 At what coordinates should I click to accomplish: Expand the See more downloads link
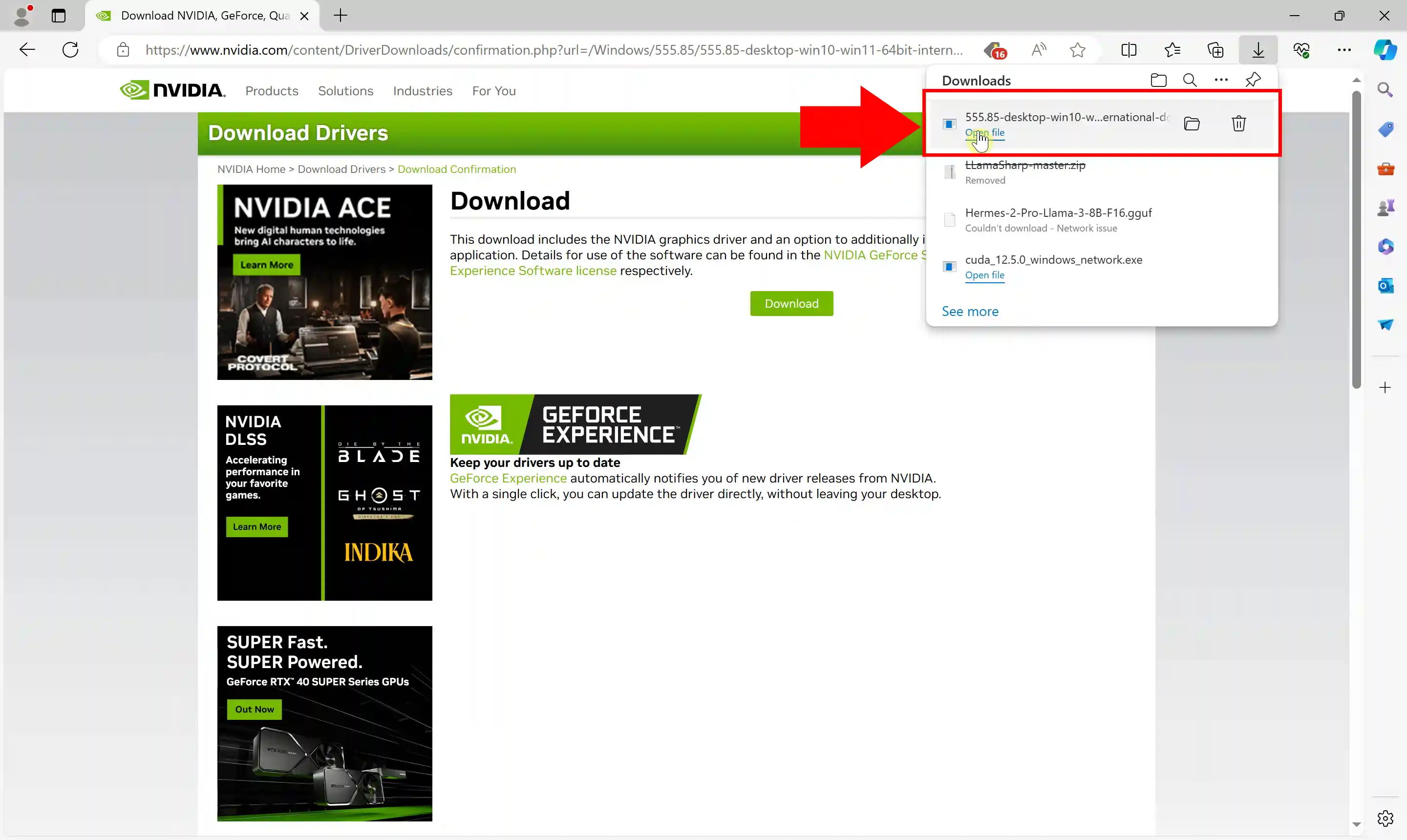[x=970, y=311]
